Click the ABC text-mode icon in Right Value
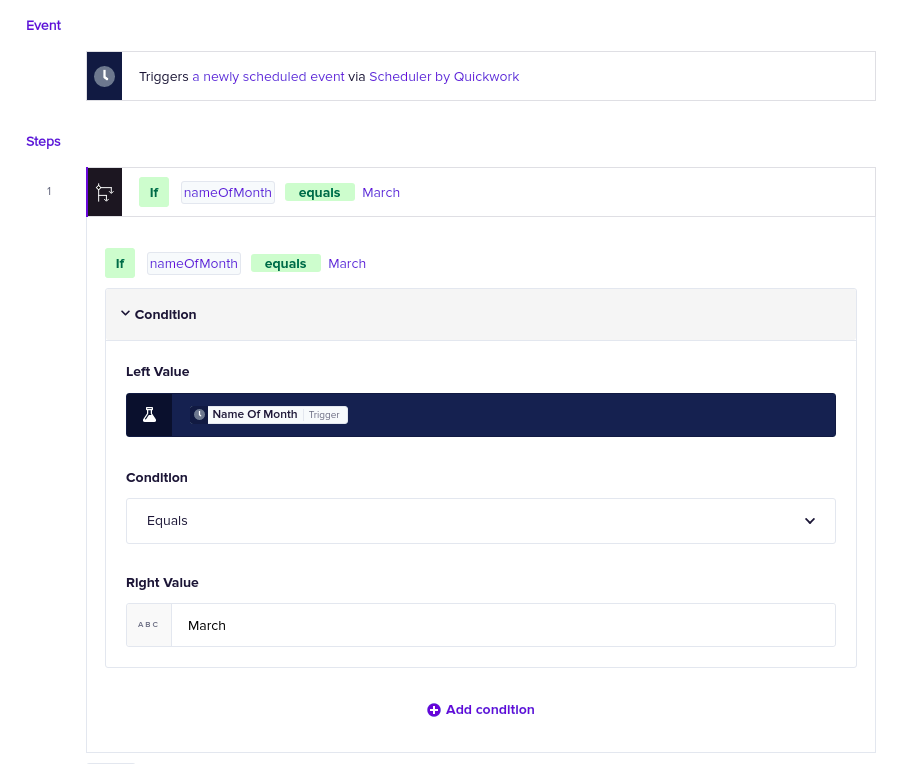The width and height of the screenshot is (900, 764). 149,625
